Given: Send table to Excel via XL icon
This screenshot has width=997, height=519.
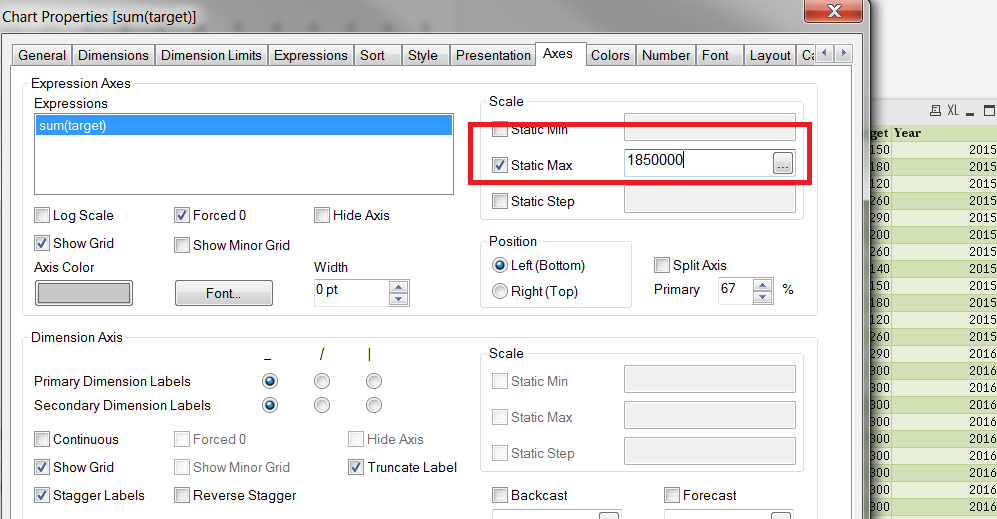Looking at the screenshot, I should (954, 111).
